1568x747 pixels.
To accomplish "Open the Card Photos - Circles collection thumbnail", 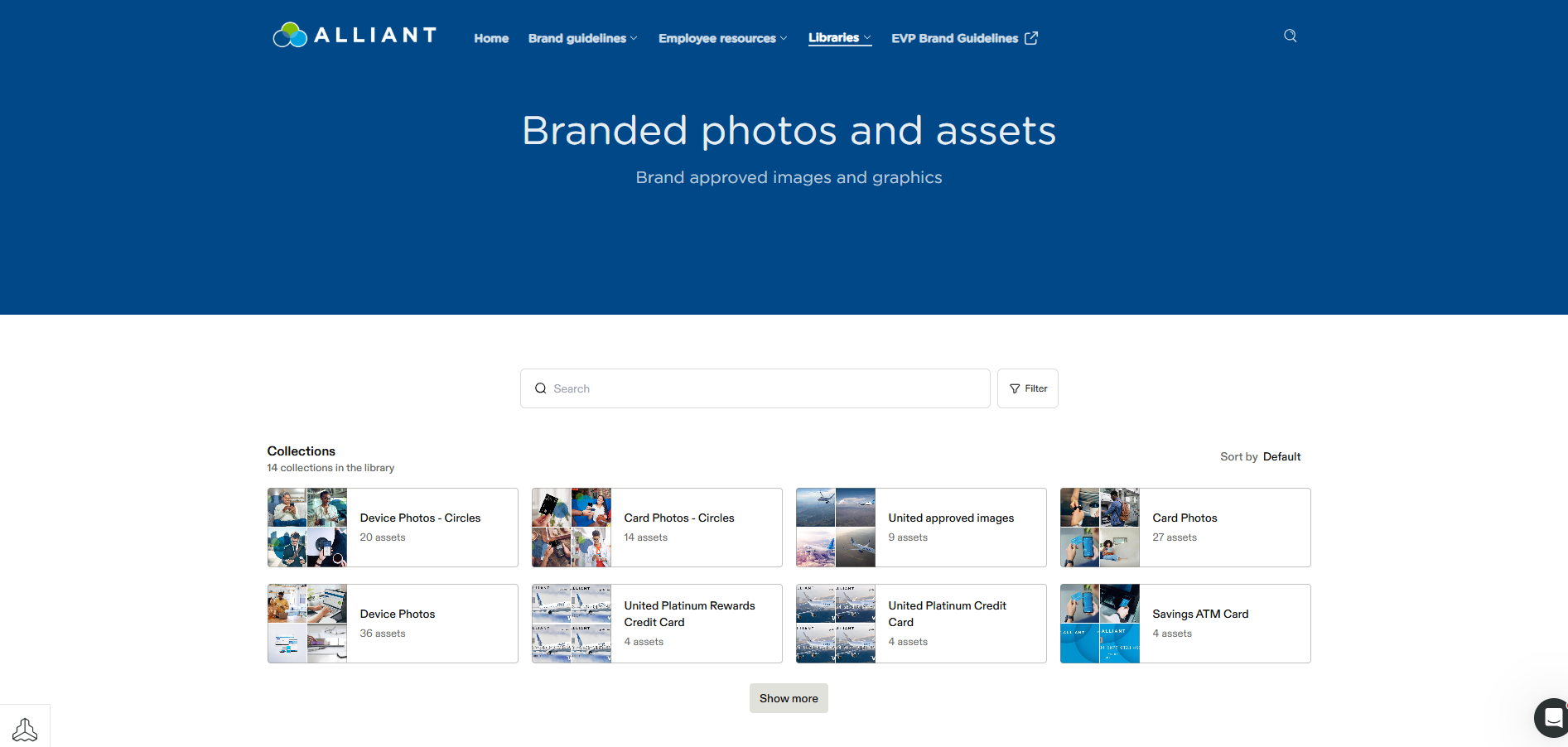I will point(572,528).
